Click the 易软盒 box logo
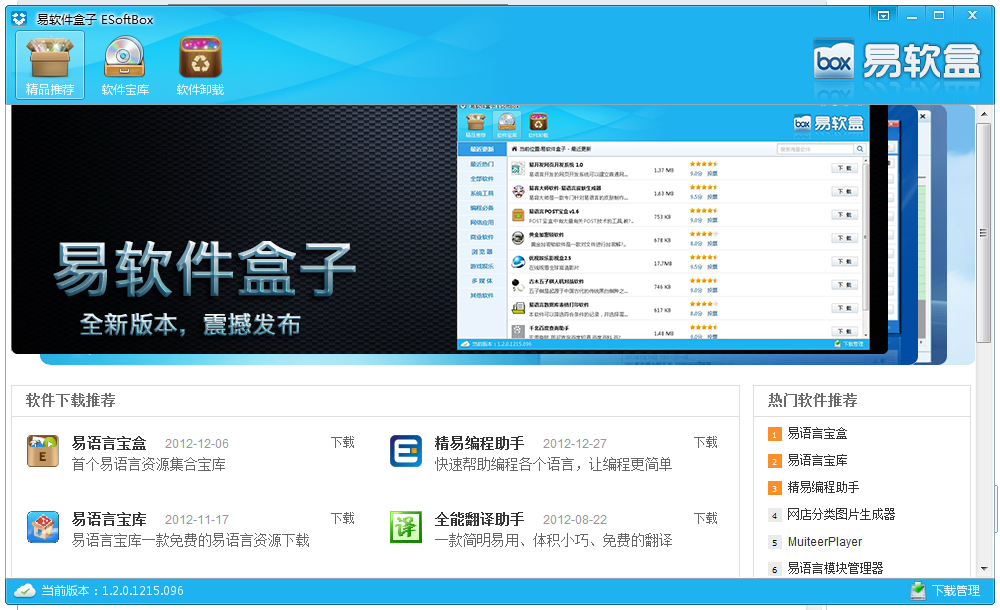This screenshot has height=610, width=1000. pyautogui.click(x=897, y=61)
